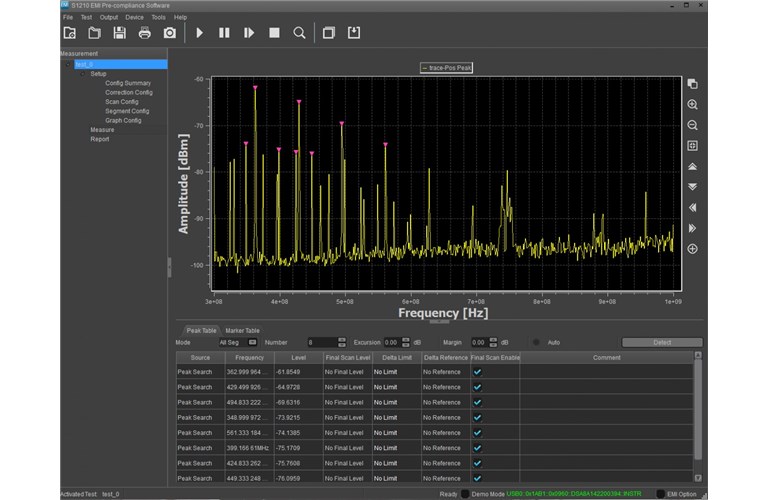Image resolution: width=768 pixels, height=500 pixels.
Task: Uncheck Final Scan Enable for 362.999 MHz row
Action: 477,372
